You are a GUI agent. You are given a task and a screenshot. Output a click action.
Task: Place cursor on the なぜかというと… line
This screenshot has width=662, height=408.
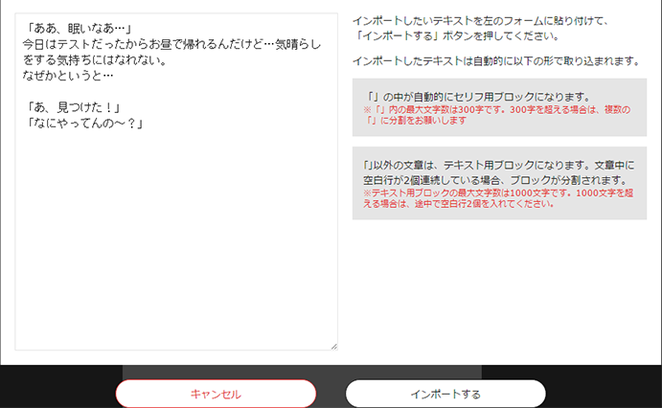69,75
